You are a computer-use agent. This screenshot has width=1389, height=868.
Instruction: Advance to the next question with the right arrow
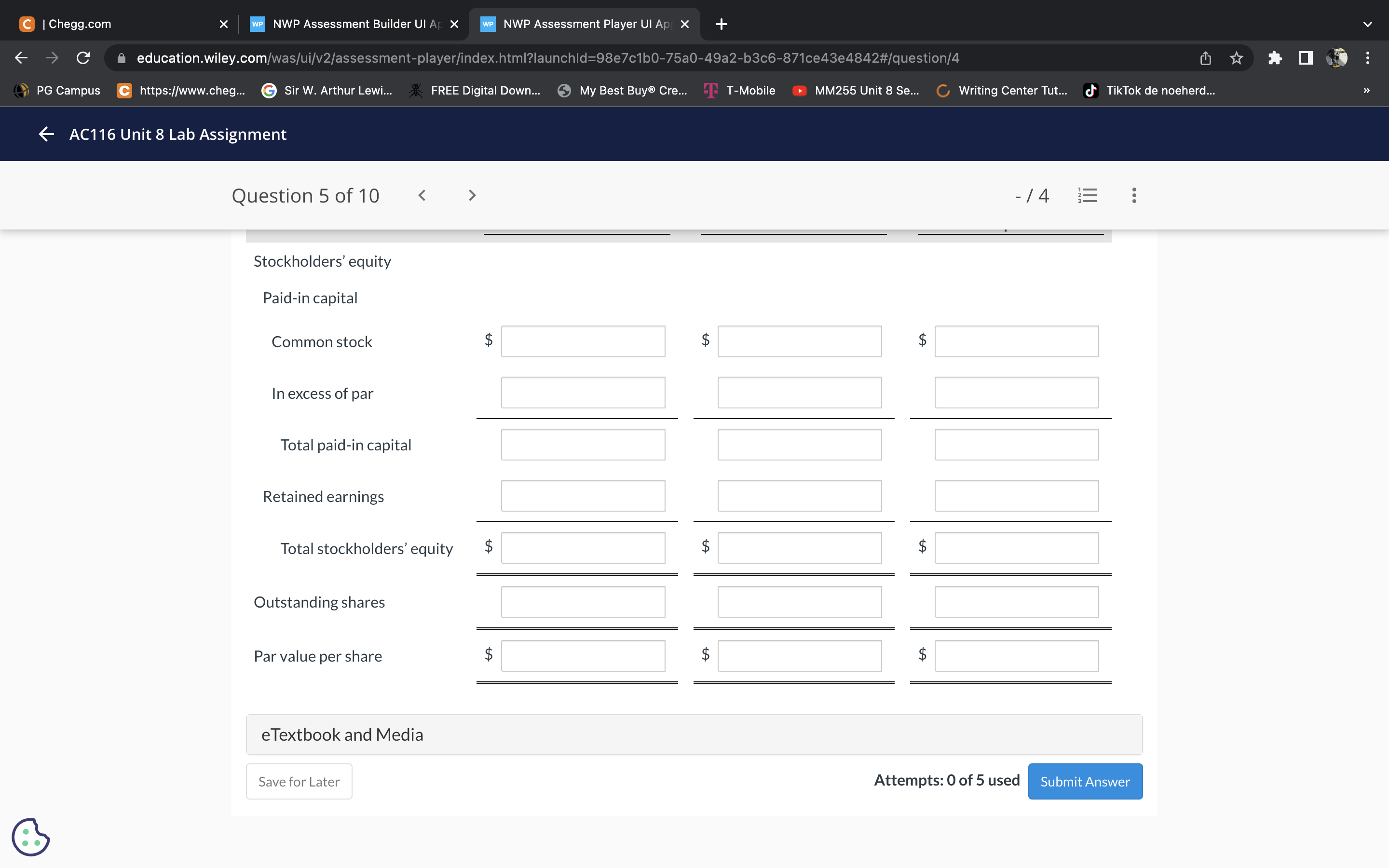click(x=471, y=195)
